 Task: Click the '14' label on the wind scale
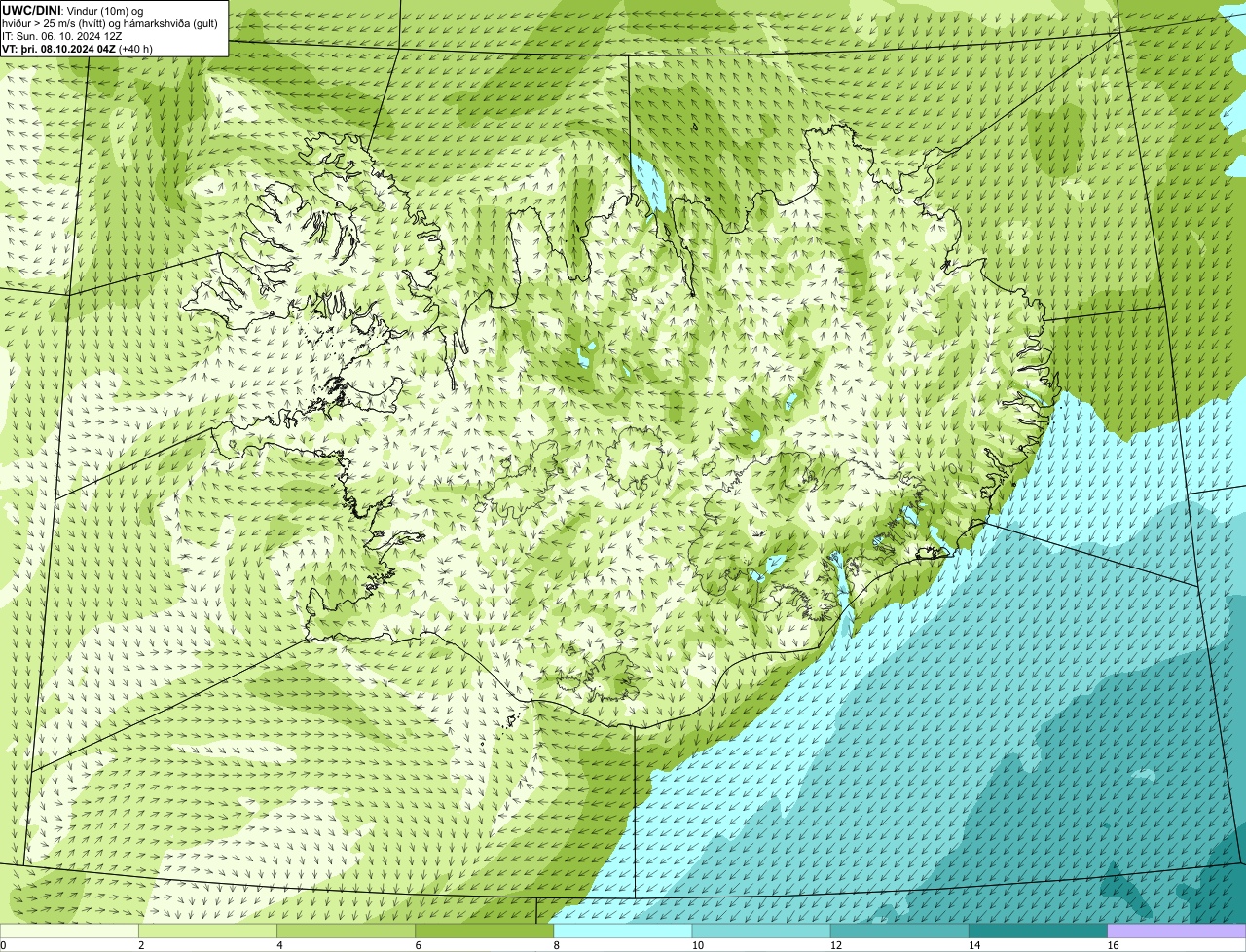click(x=973, y=945)
